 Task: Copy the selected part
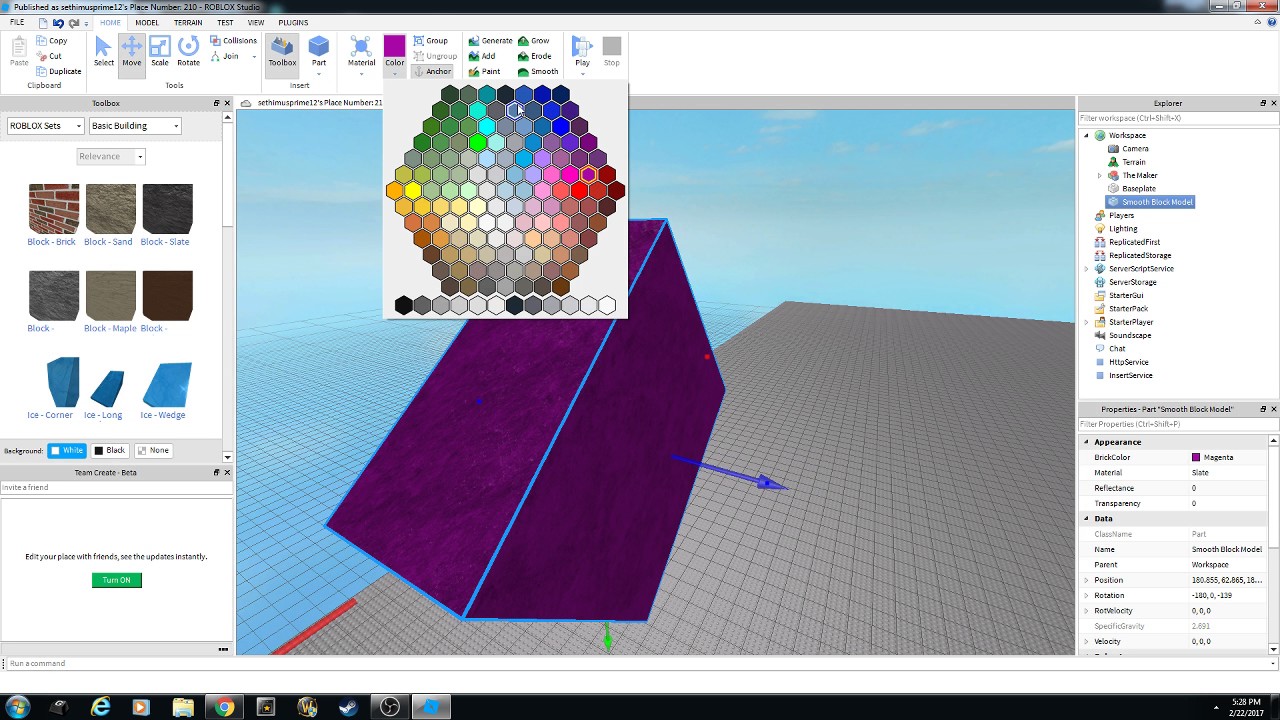point(52,41)
